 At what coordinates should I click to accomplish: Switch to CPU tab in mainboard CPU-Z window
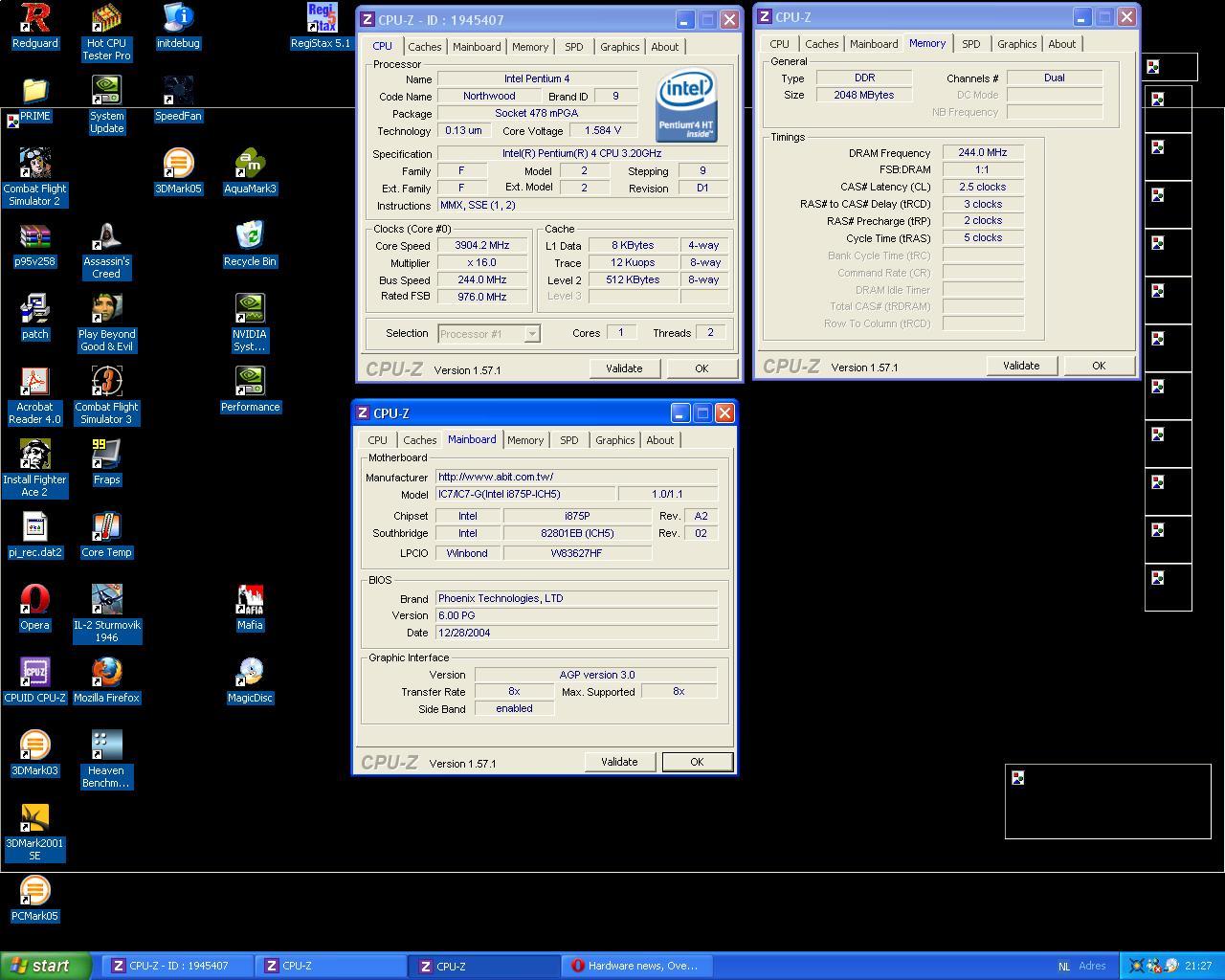(377, 440)
